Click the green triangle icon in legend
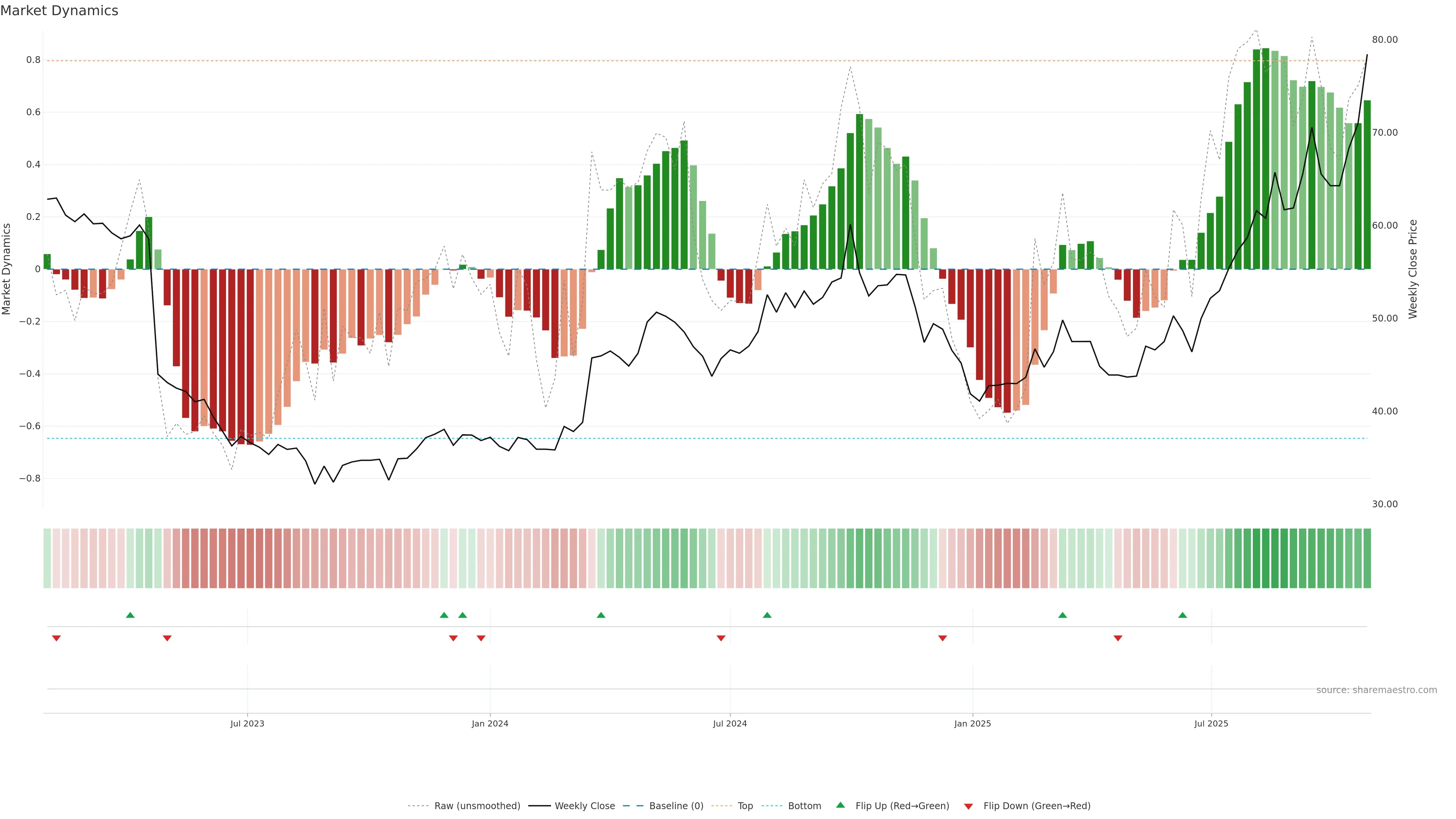1456x819 pixels. point(841,805)
